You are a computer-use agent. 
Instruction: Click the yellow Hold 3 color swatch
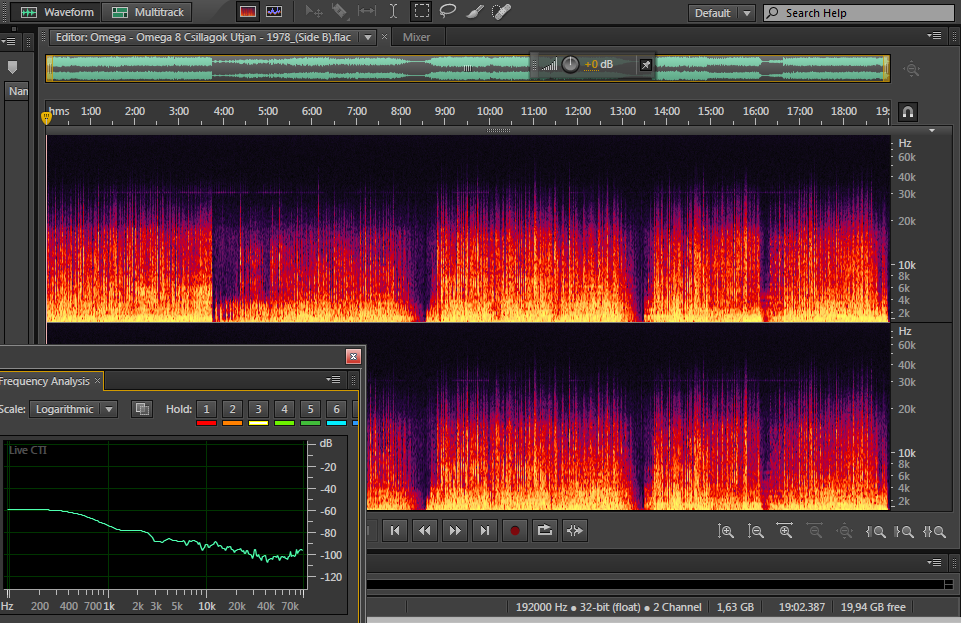coord(259,423)
